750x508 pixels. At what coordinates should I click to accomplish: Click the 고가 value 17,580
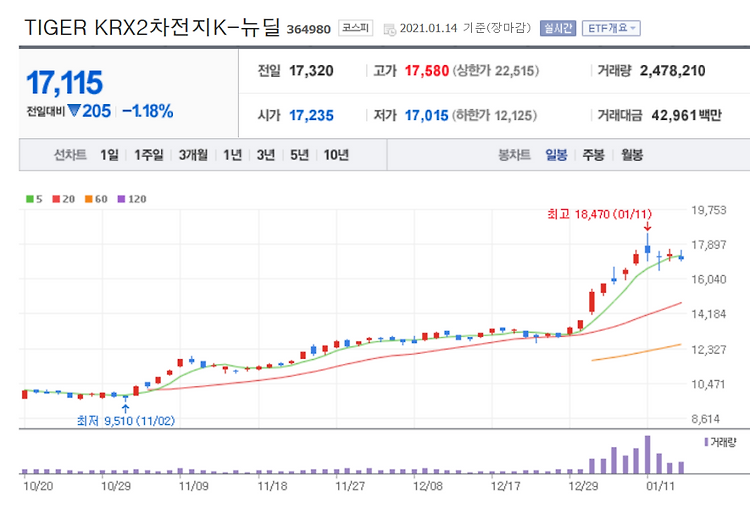pos(427,71)
